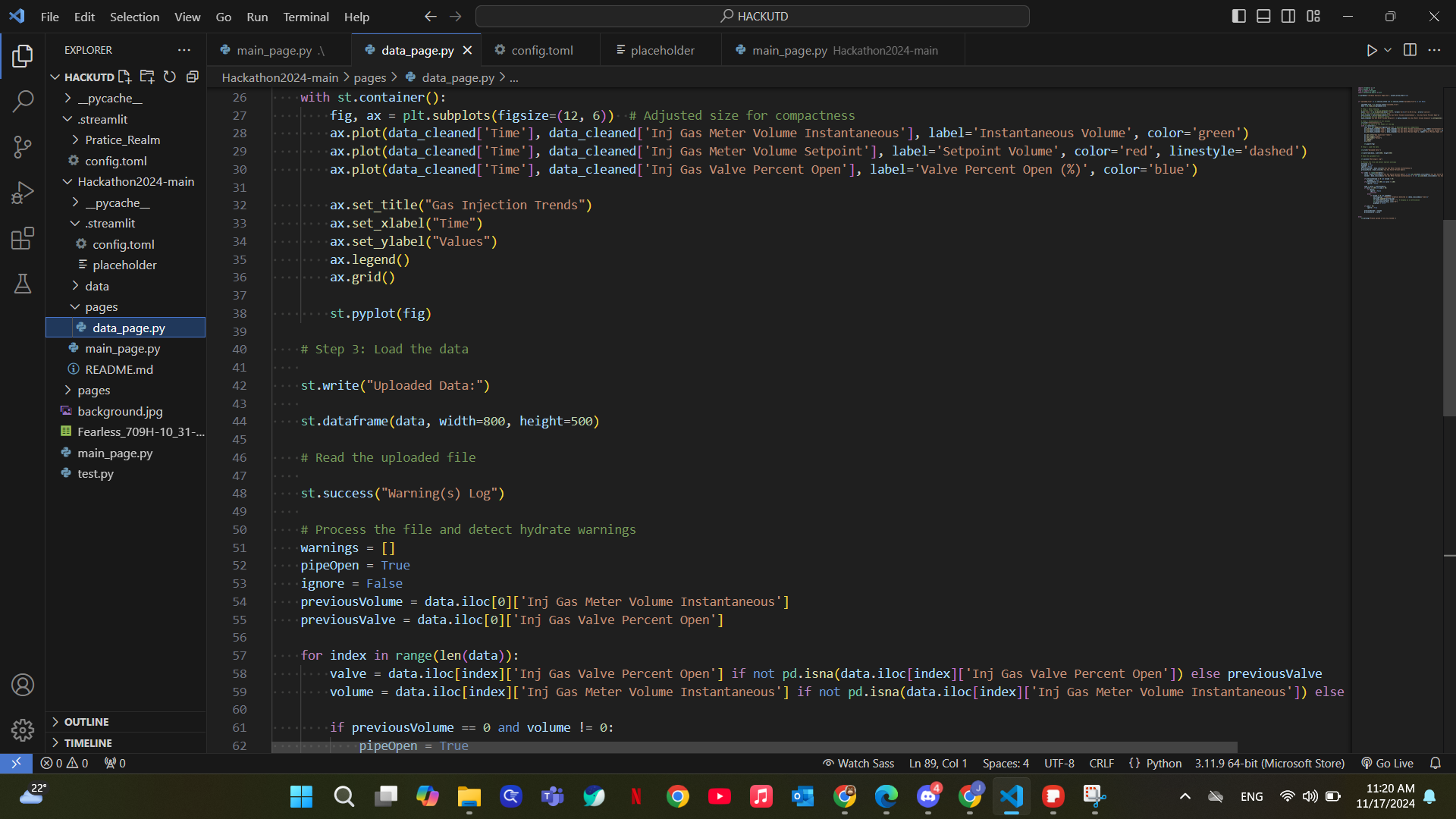This screenshot has width=1456, height=819.
Task: Open the Source Control view
Action: pyautogui.click(x=23, y=147)
